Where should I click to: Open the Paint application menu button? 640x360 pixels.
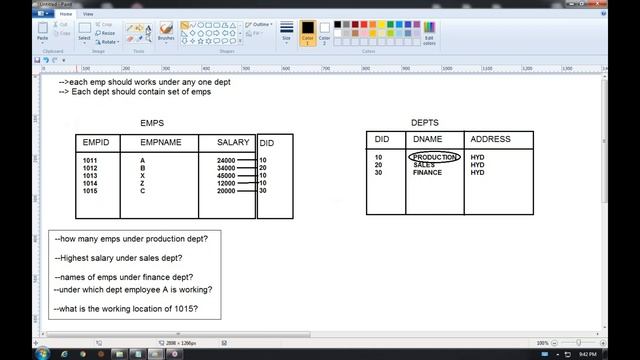pos(42,13)
